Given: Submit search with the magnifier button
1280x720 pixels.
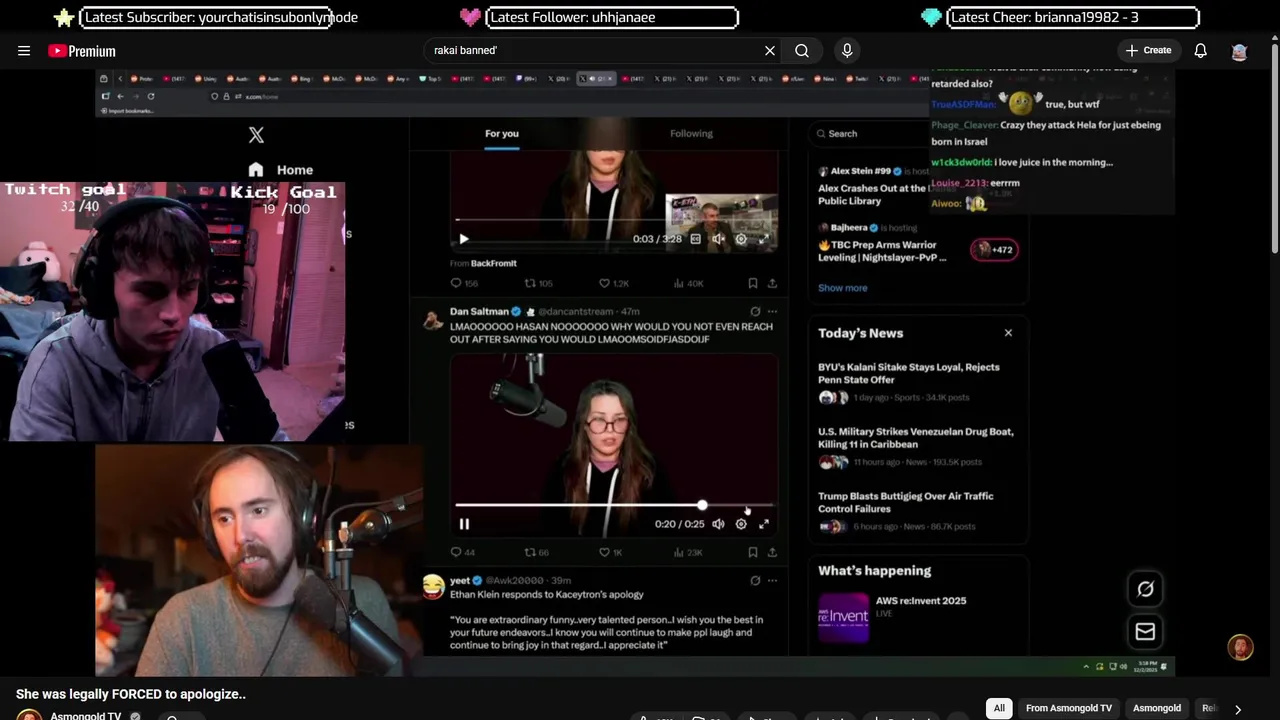Looking at the screenshot, I should pos(802,51).
